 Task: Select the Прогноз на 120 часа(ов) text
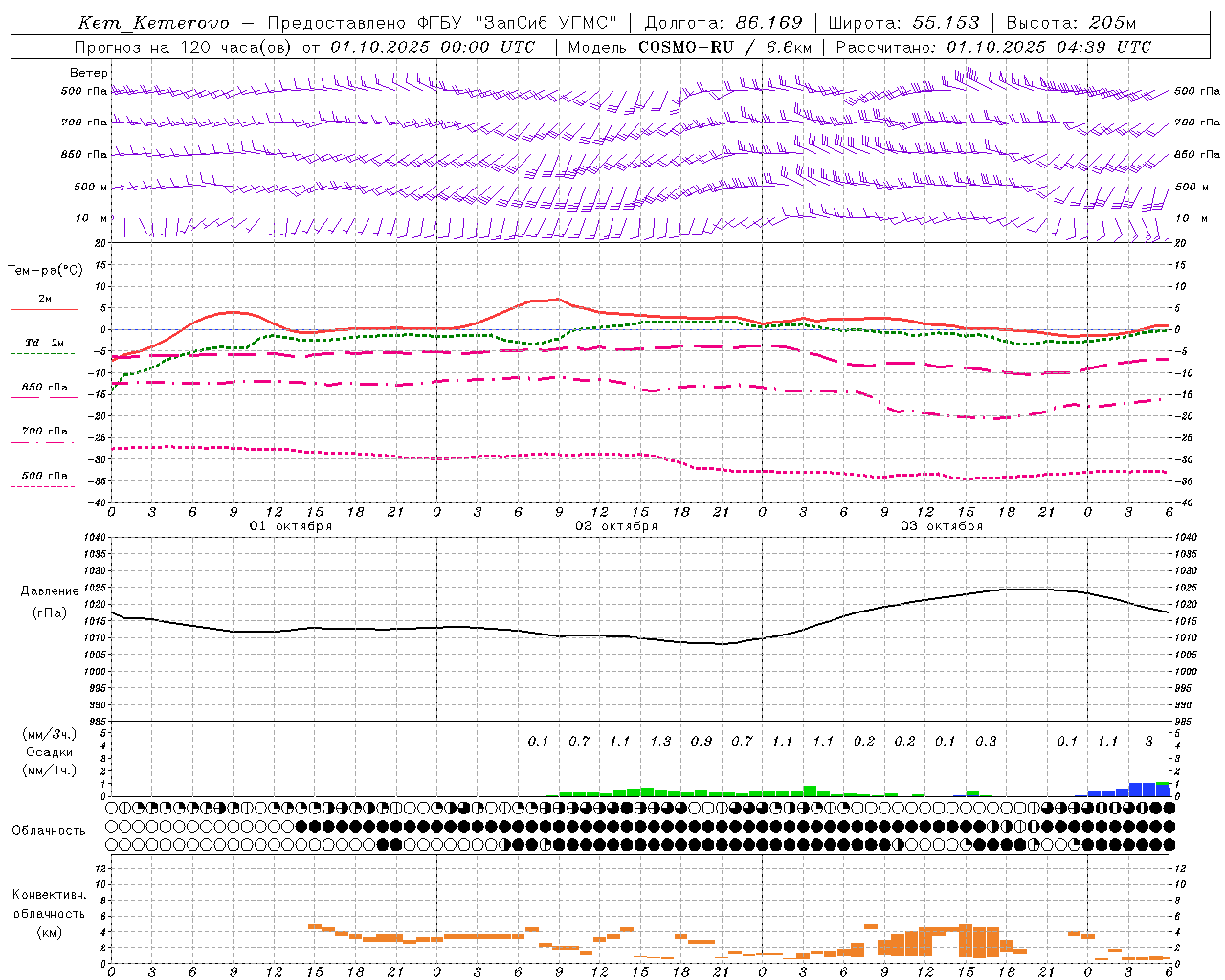pos(185,47)
